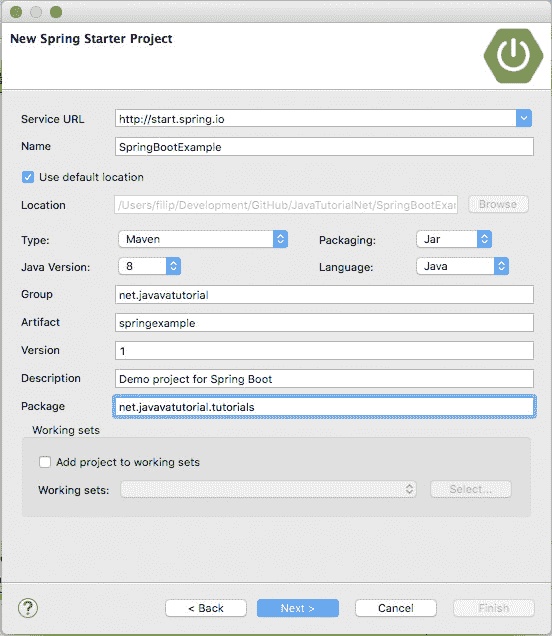Click the Cancel button
Screen dimensions: 552x636
tap(395, 608)
